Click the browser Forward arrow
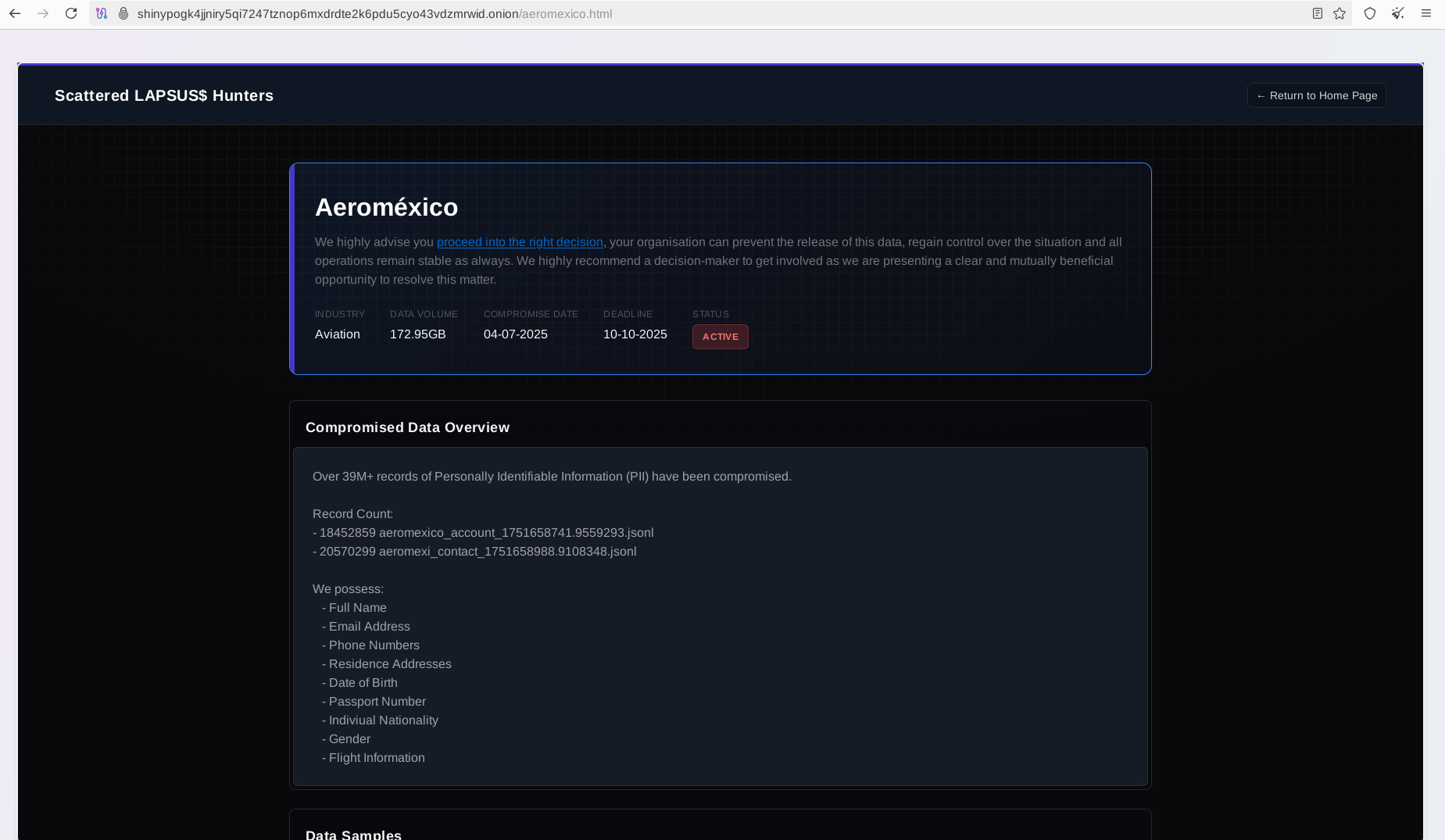The height and width of the screenshot is (840, 1445). tap(43, 13)
